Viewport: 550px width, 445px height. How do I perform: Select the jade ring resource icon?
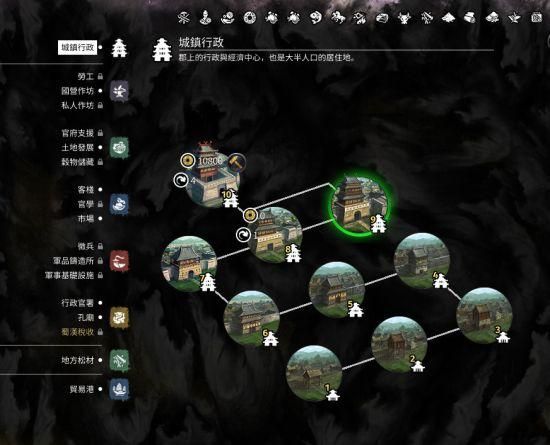(x=250, y=18)
